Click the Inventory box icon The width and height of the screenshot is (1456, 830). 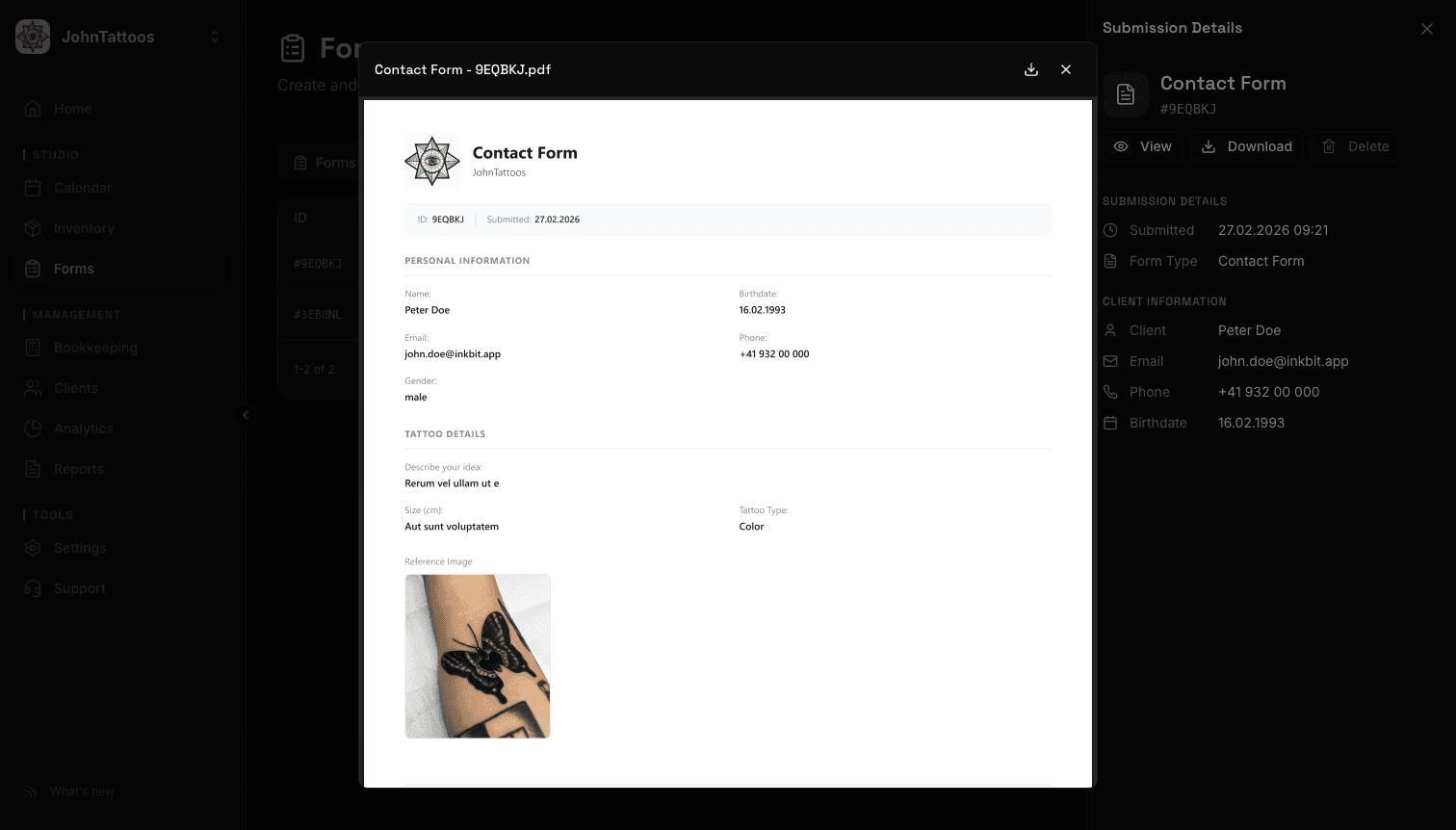coord(33,228)
